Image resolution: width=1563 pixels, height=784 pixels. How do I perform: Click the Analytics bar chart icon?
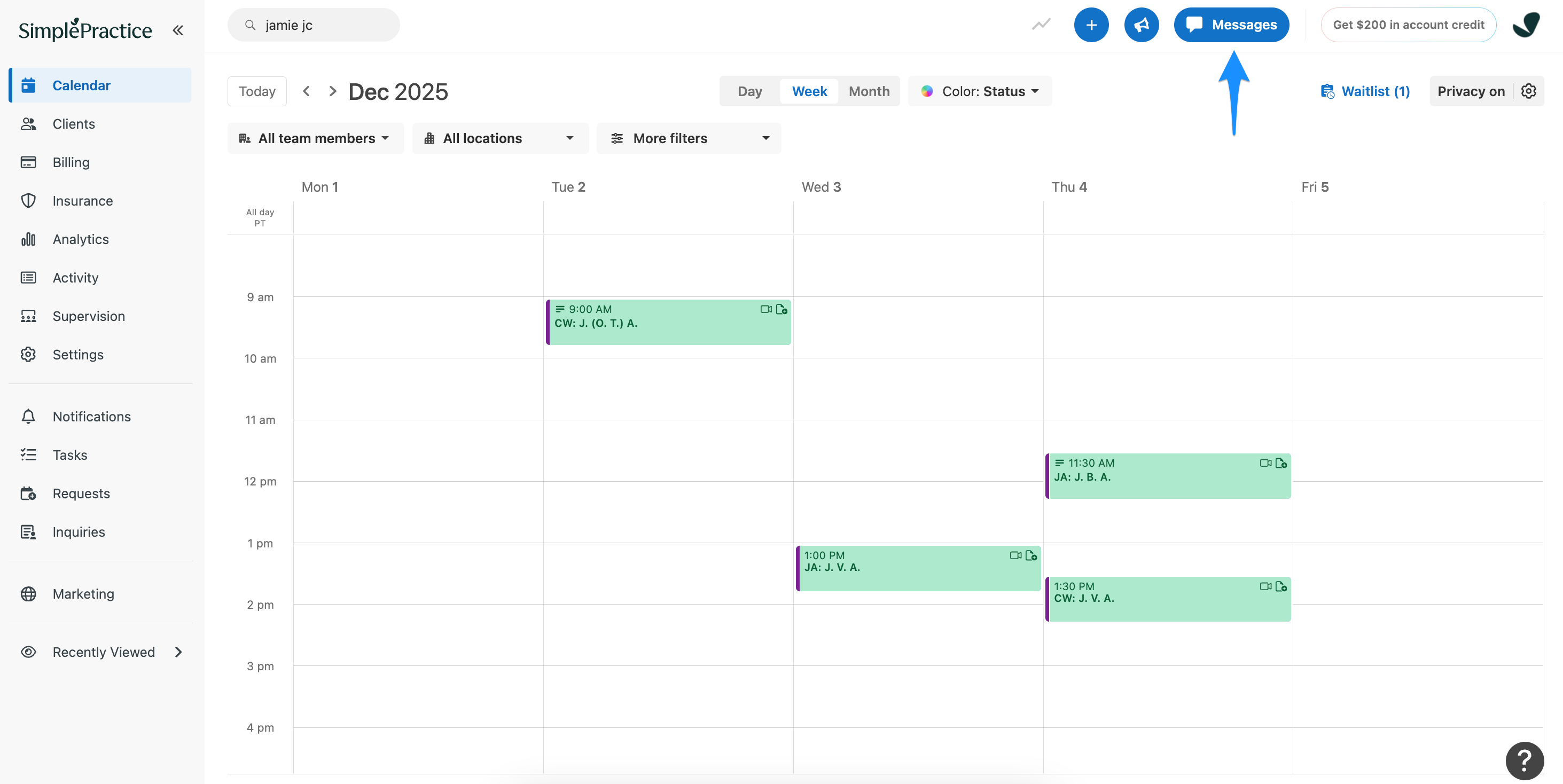pos(28,239)
